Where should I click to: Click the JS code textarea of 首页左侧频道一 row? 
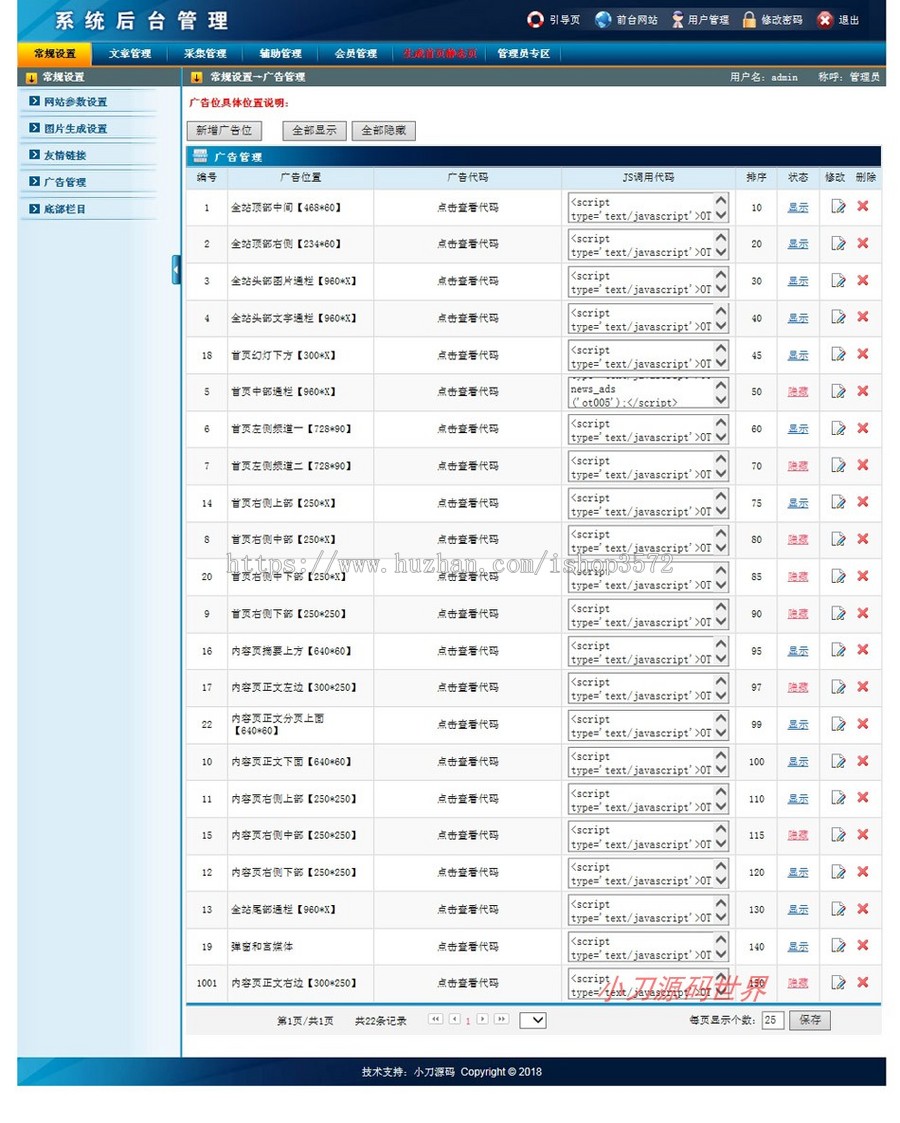649,429
